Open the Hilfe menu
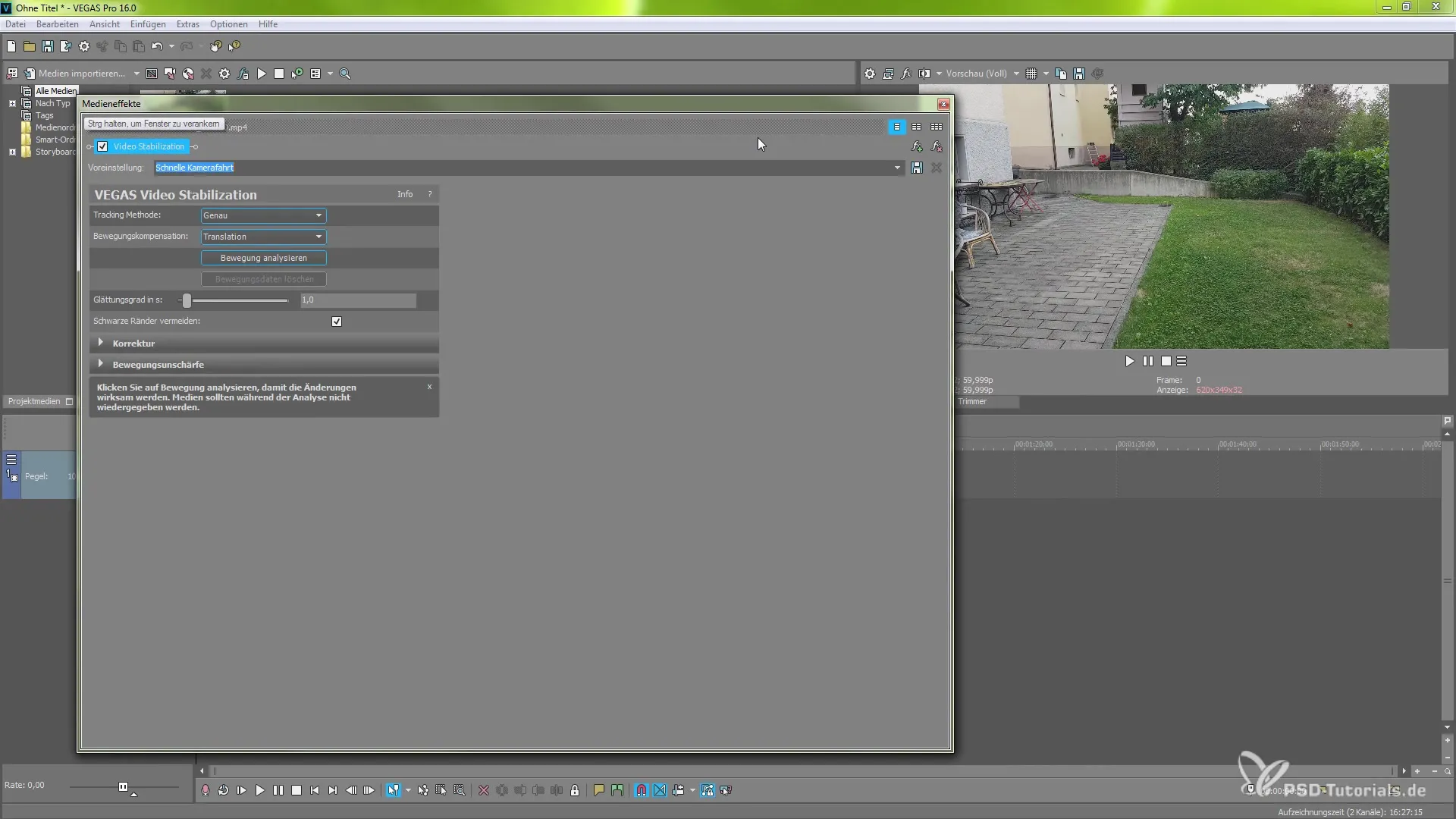 point(268,24)
